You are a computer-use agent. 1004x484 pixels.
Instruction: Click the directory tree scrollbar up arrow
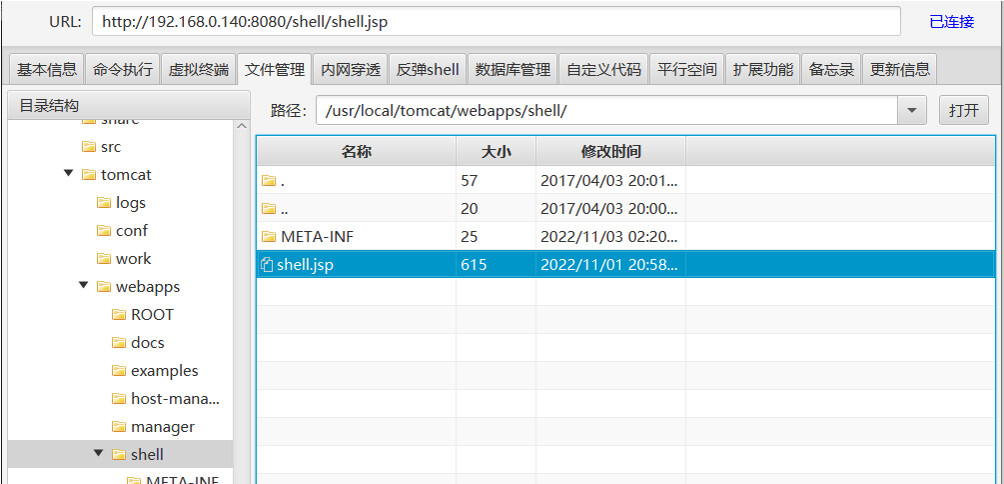[241, 125]
